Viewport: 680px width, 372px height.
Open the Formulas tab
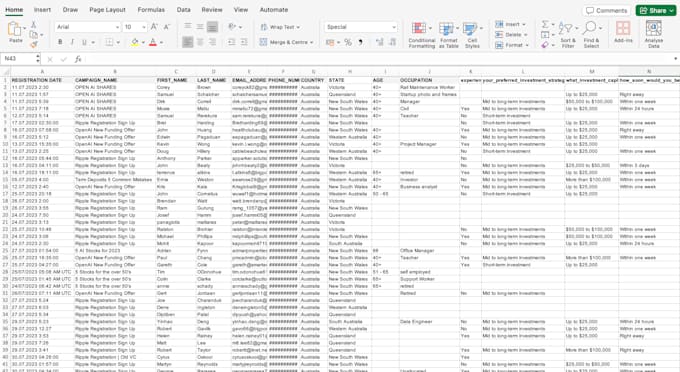pos(151,10)
